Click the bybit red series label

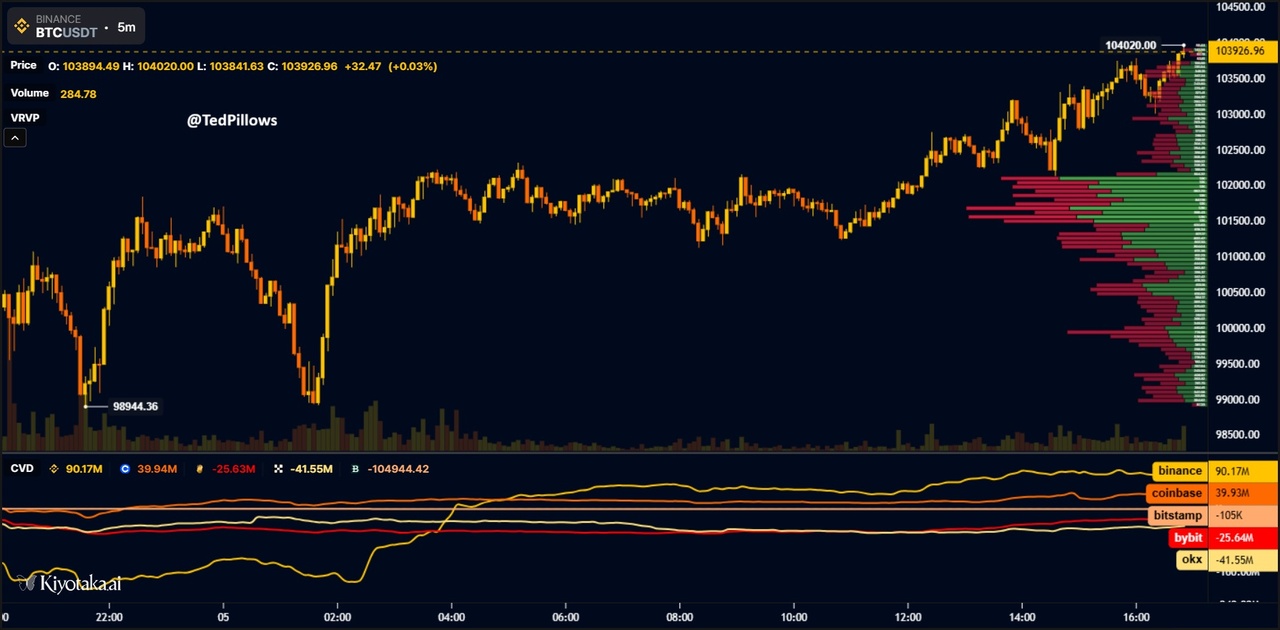click(1188, 538)
